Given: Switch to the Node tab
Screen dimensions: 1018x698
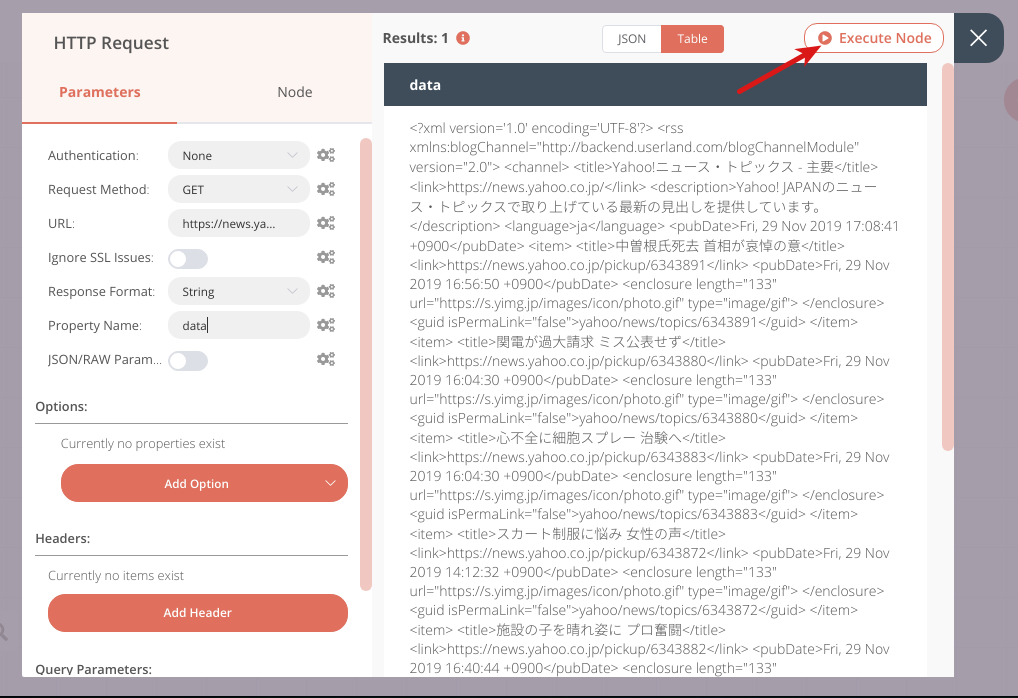Looking at the screenshot, I should pos(294,92).
